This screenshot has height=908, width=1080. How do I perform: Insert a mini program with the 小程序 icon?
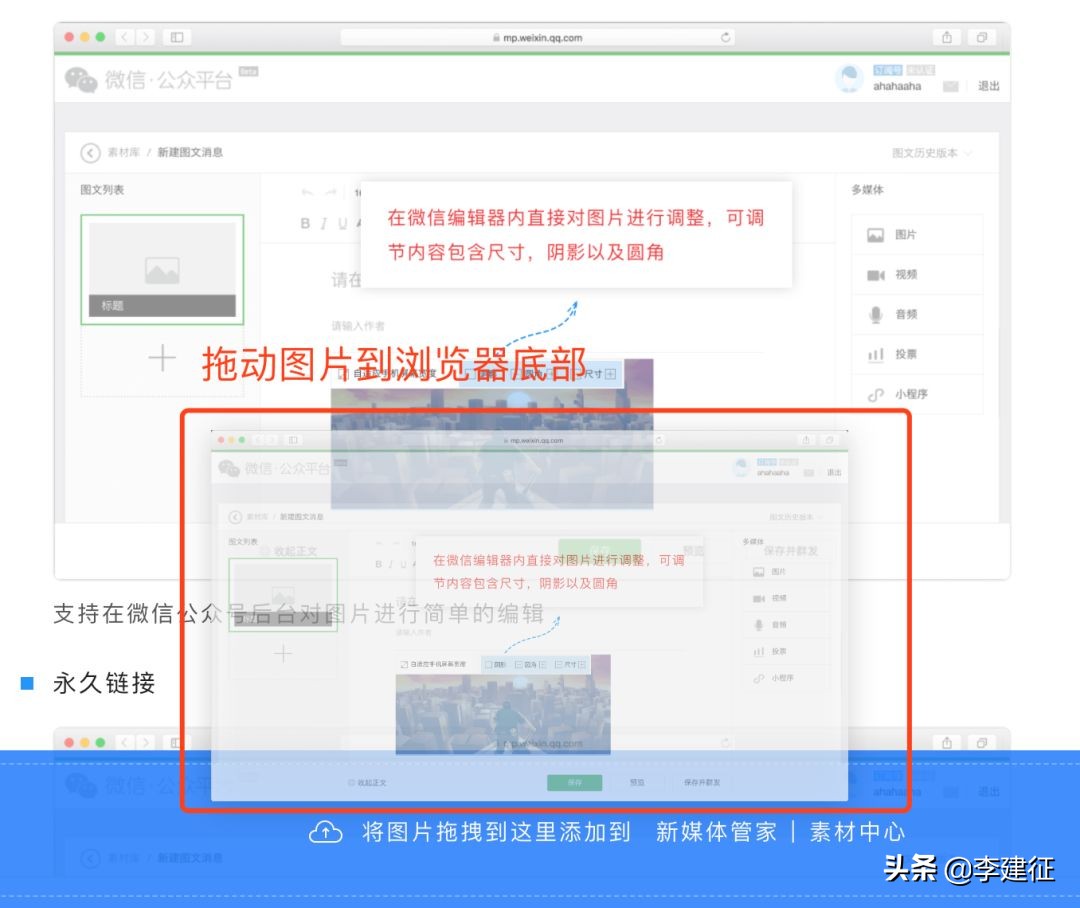point(875,394)
